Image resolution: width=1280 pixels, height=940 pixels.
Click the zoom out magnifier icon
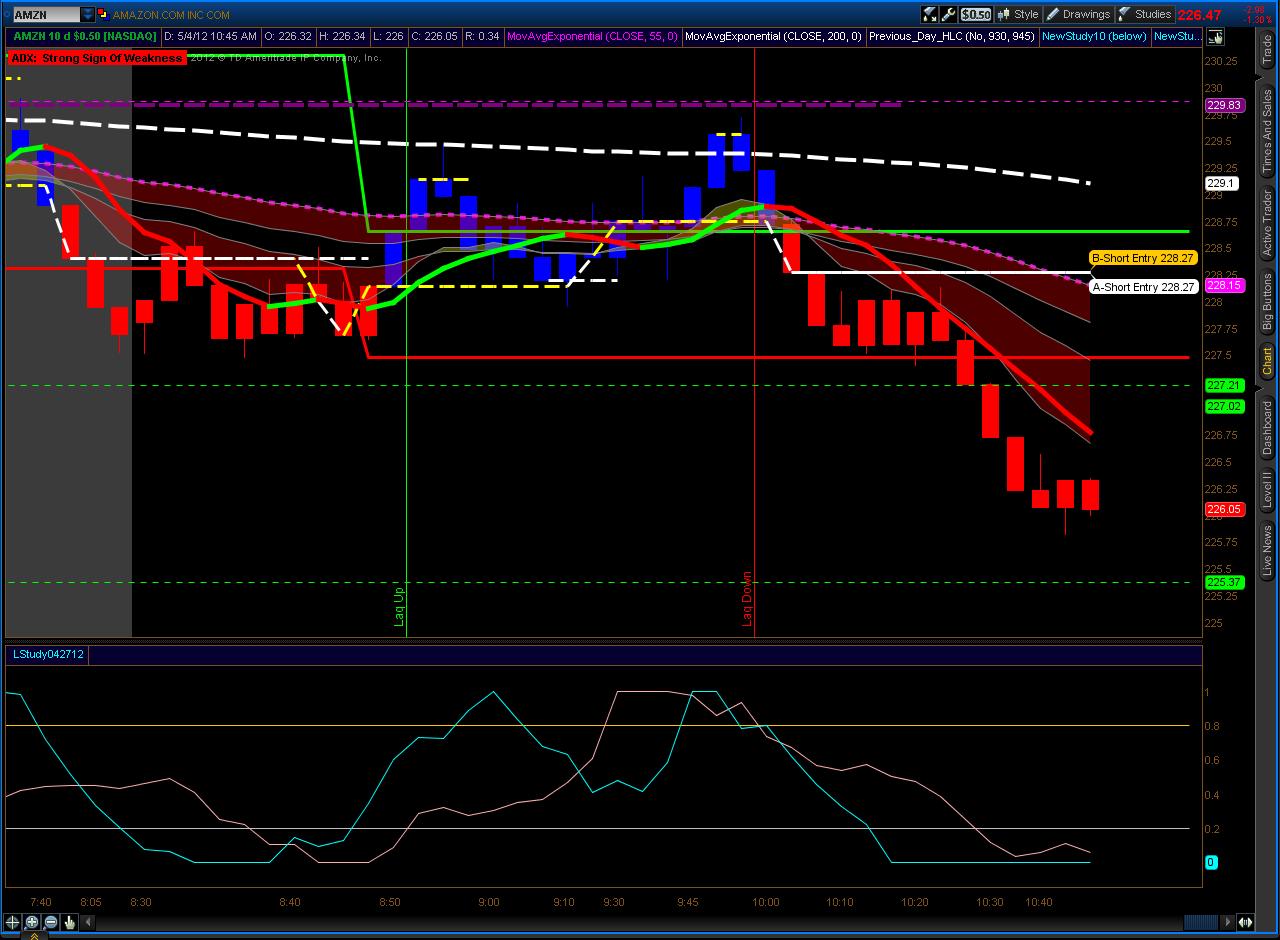[51, 922]
